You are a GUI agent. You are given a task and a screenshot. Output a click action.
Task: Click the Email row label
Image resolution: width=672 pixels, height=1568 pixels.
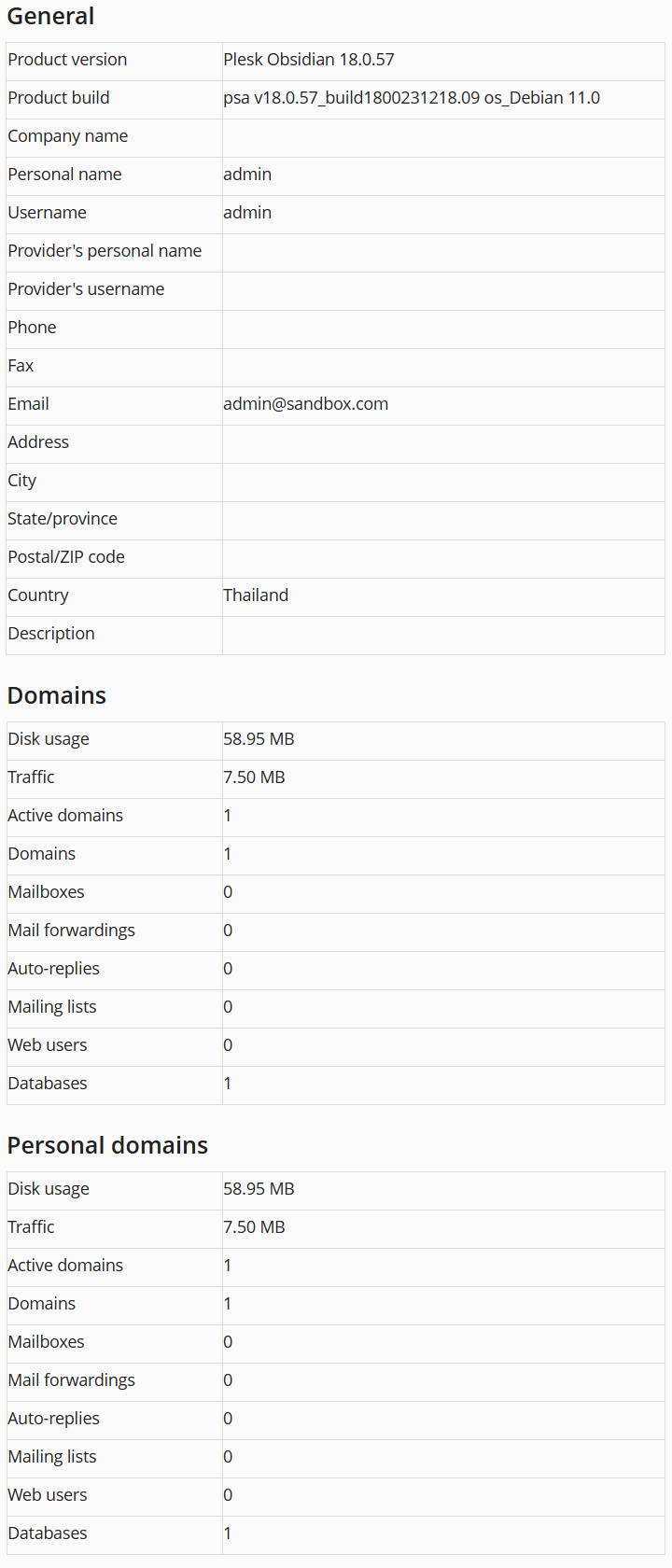coord(28,404)
